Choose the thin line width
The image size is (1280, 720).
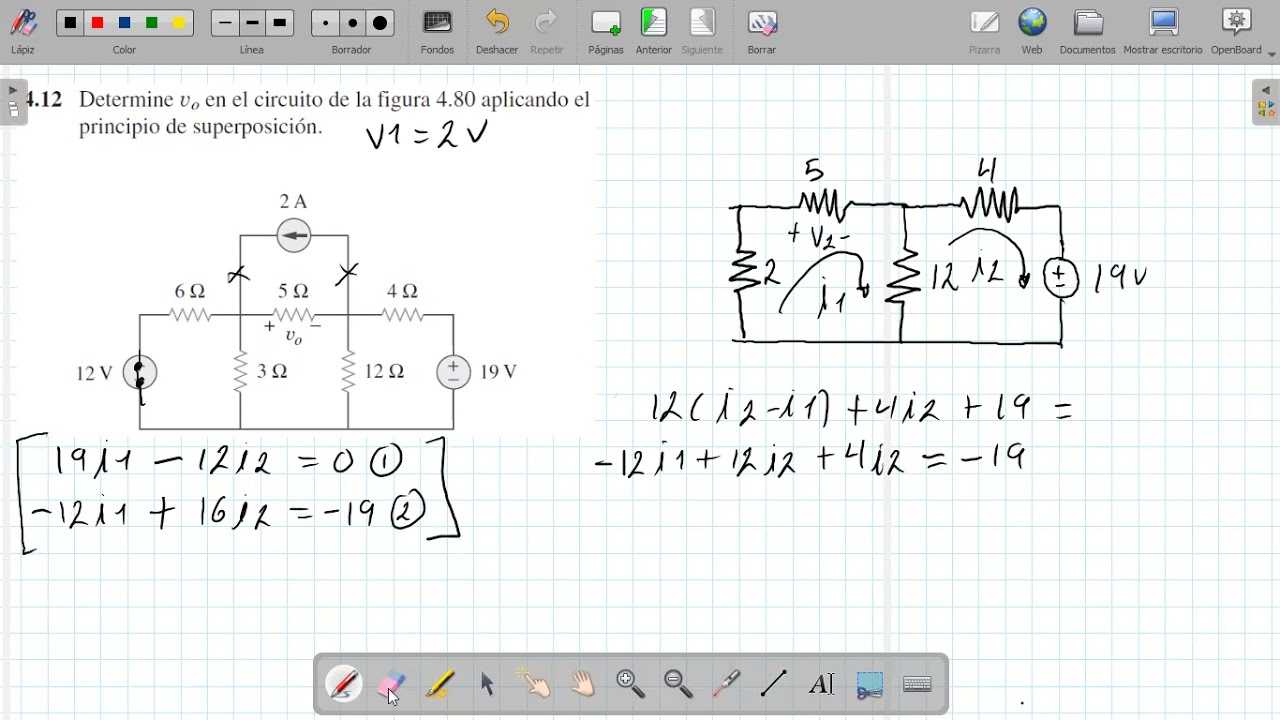pos(225,23)
